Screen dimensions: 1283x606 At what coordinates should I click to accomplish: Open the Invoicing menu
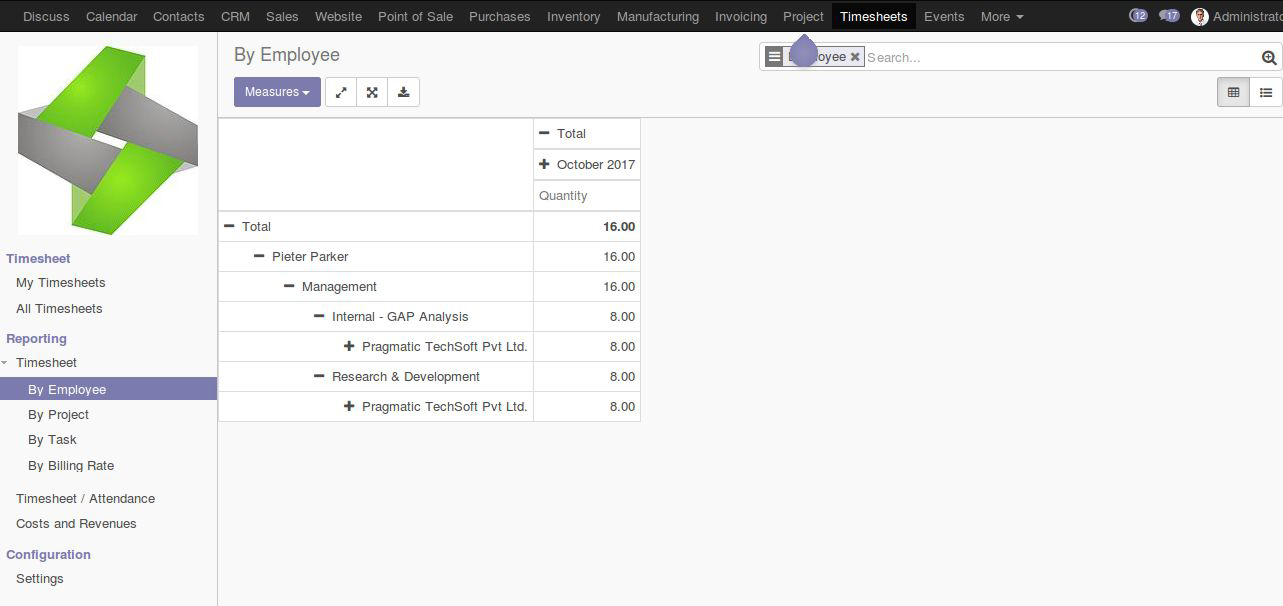(x=741, y=16)
